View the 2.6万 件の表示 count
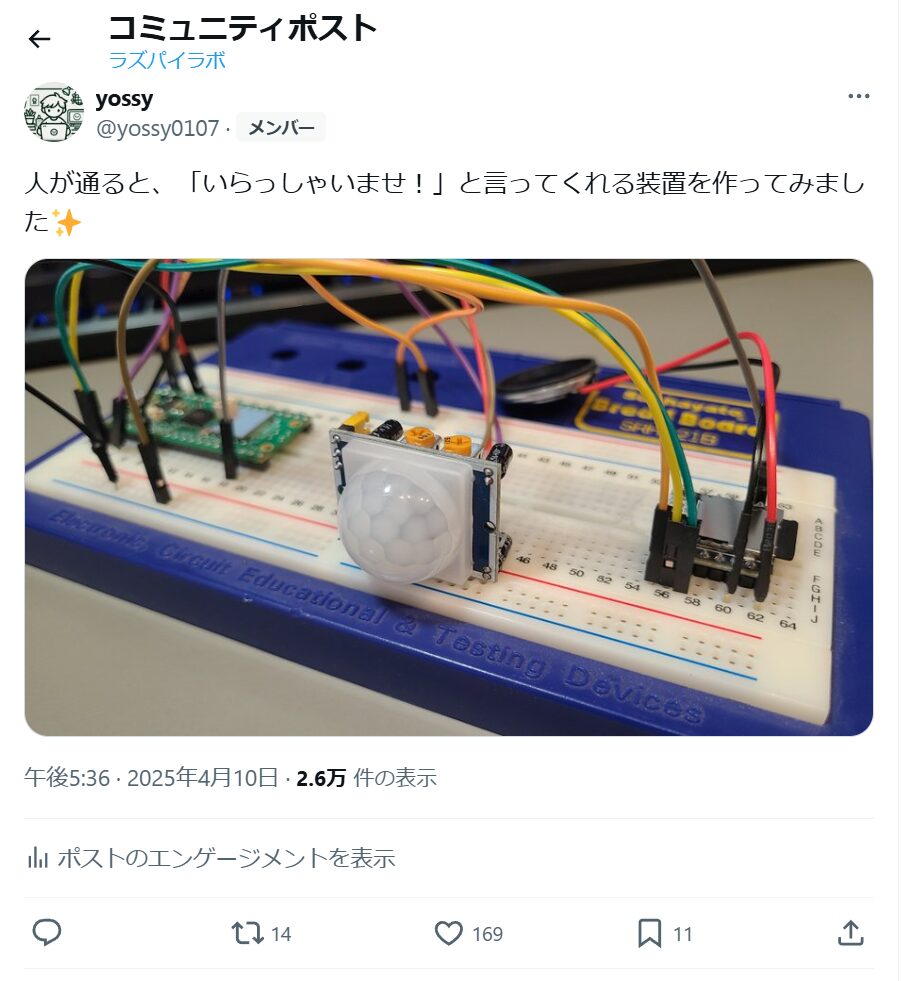The width and height of the screenshot is (904, 981). [x=366, y=778]
